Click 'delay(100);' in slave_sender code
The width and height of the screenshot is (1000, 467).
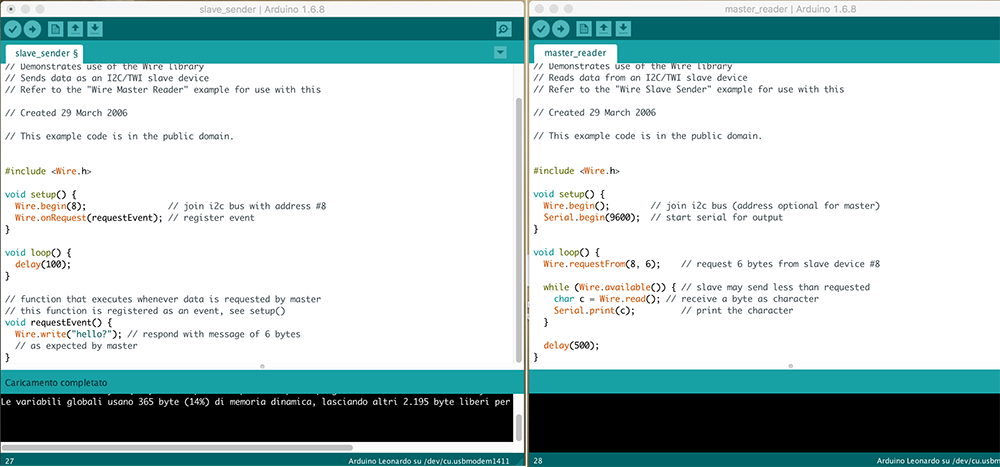coord(43,264)
